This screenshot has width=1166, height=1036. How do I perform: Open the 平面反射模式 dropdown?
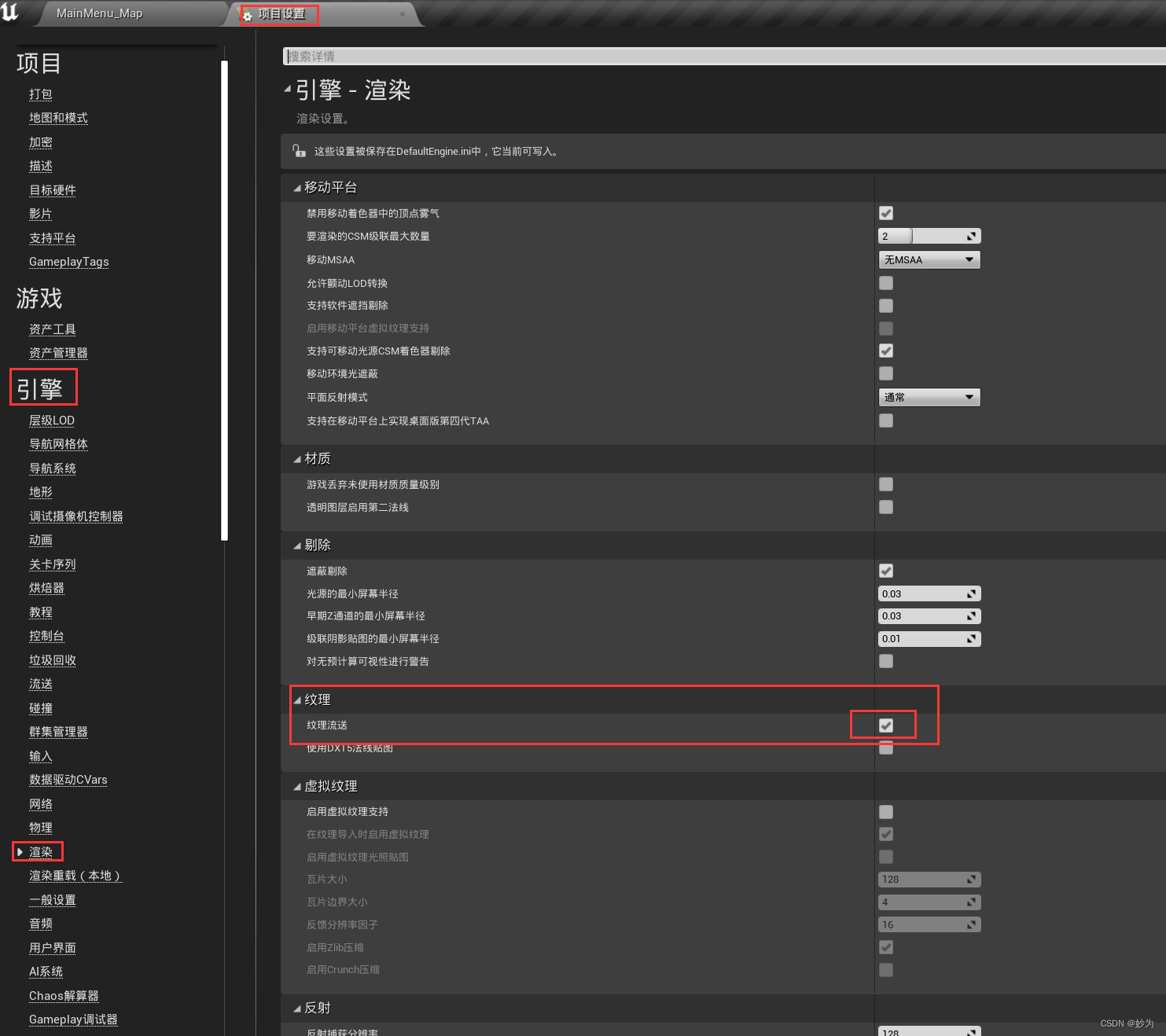[x=929, y=397]
